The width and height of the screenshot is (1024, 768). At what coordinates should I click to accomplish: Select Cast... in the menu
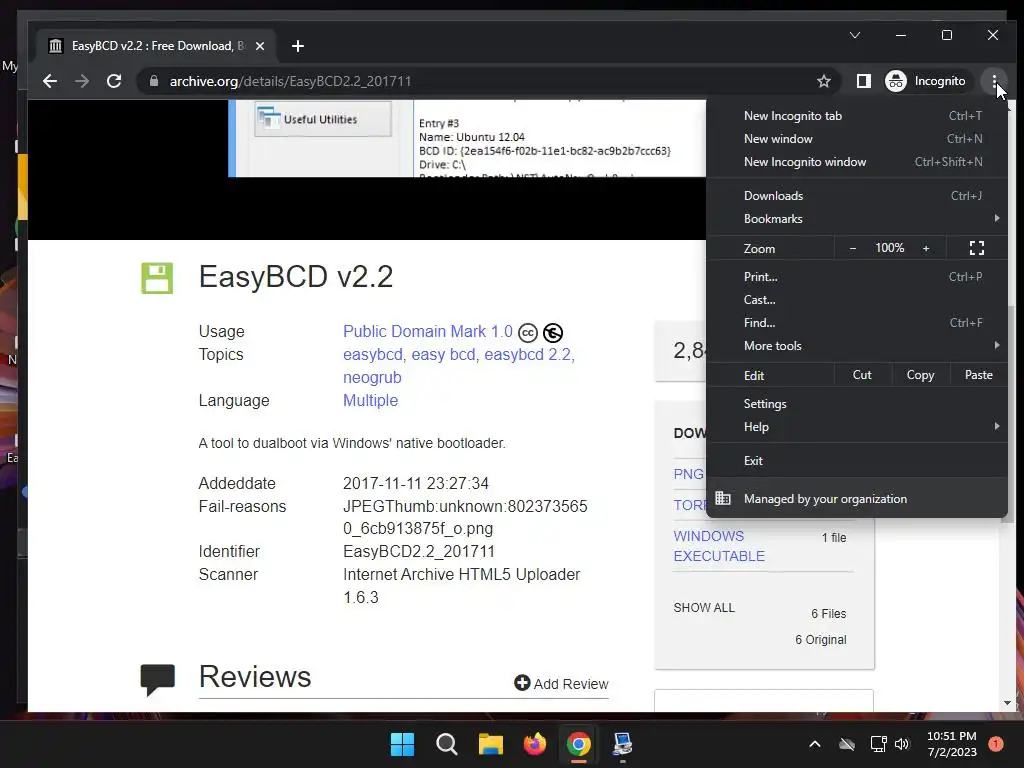pos(857,300)
